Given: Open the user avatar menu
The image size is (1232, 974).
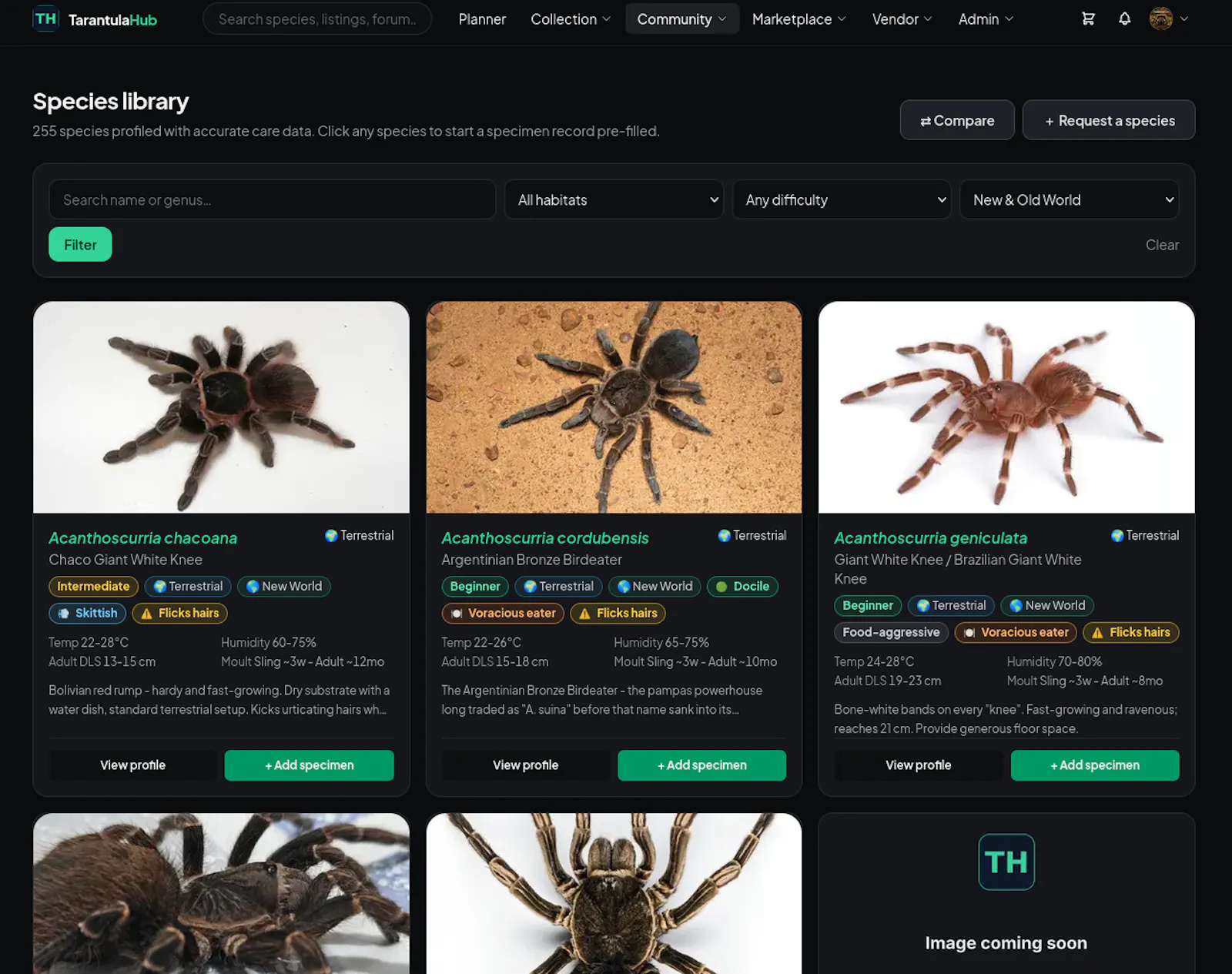Looking at the screenshot, I should coord(1169,18).
